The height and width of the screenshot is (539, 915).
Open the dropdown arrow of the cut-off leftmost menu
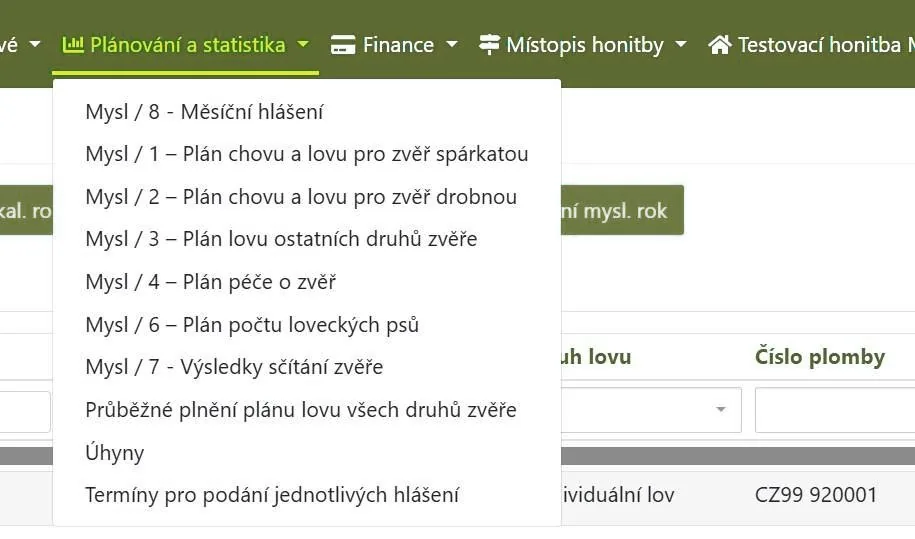pyautogui.click(x=35, y=44)
